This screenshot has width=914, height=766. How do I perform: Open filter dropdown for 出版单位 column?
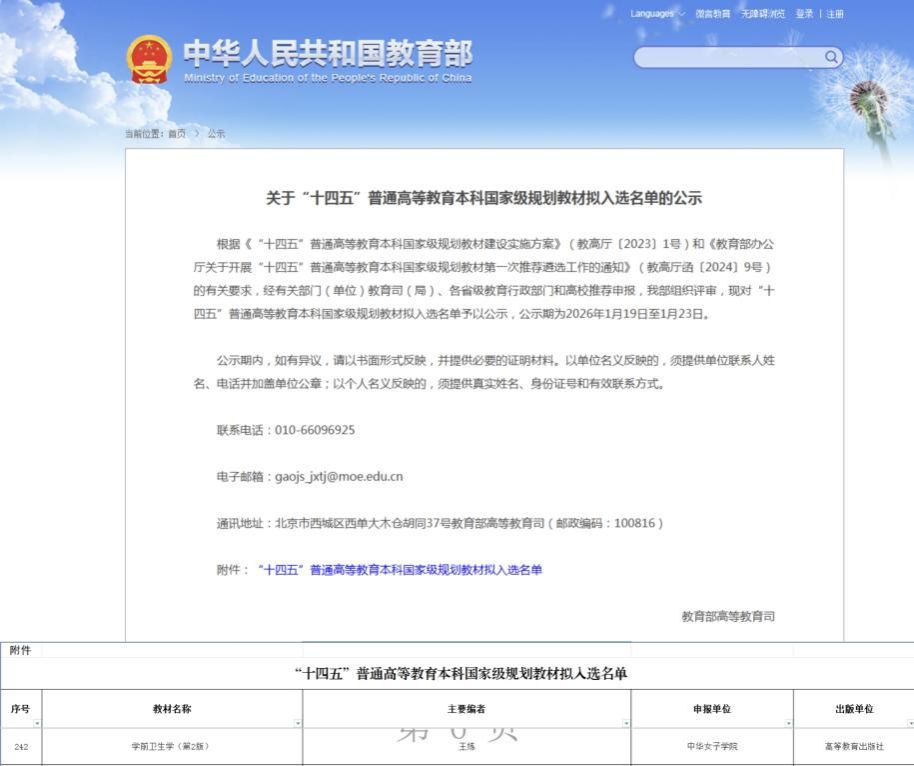coord(909,723)
